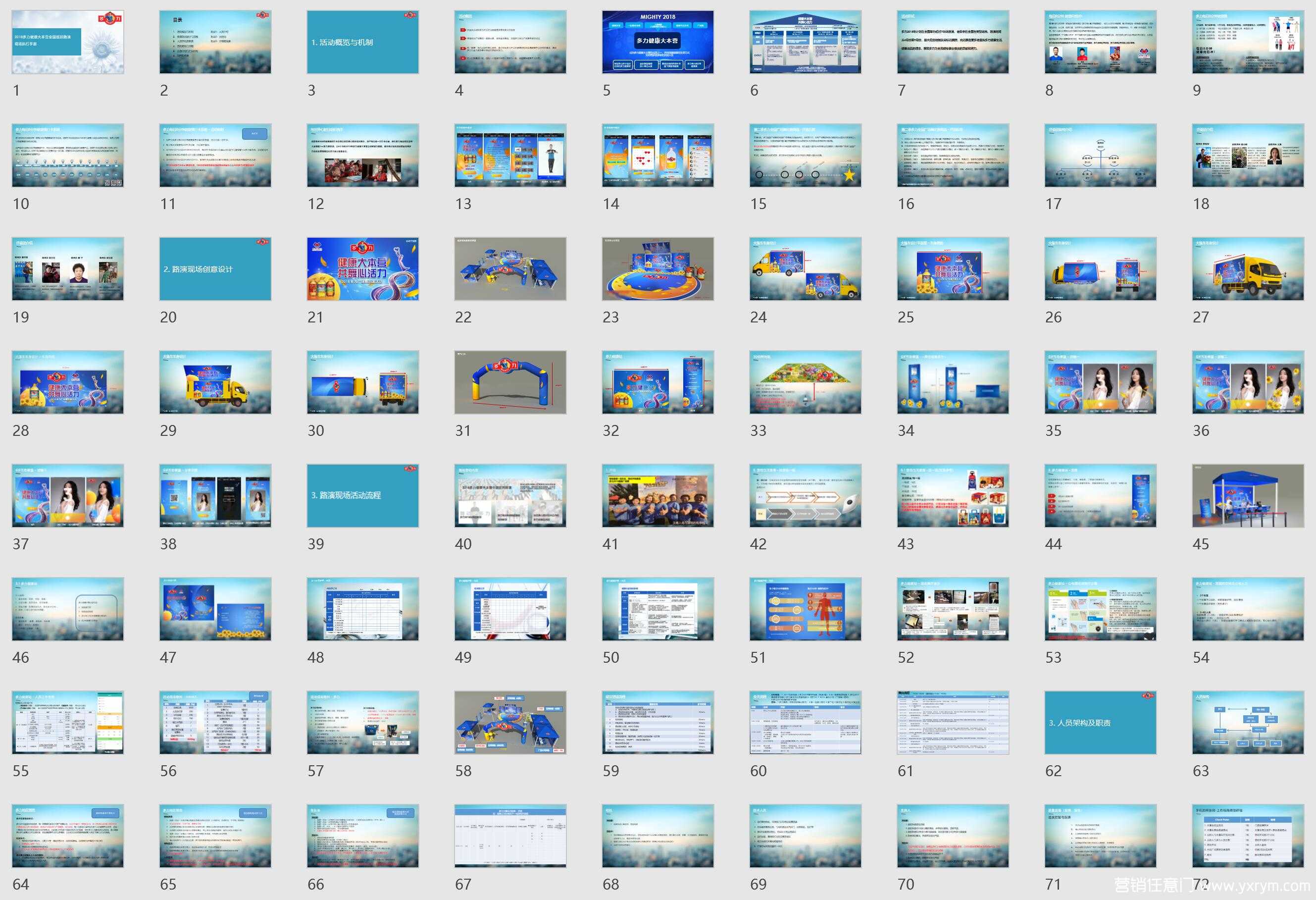The width and height of the screenshot is (1316, 900).
Task: Select slide 24 two trucks thumbnail
Action: point(805,268)
